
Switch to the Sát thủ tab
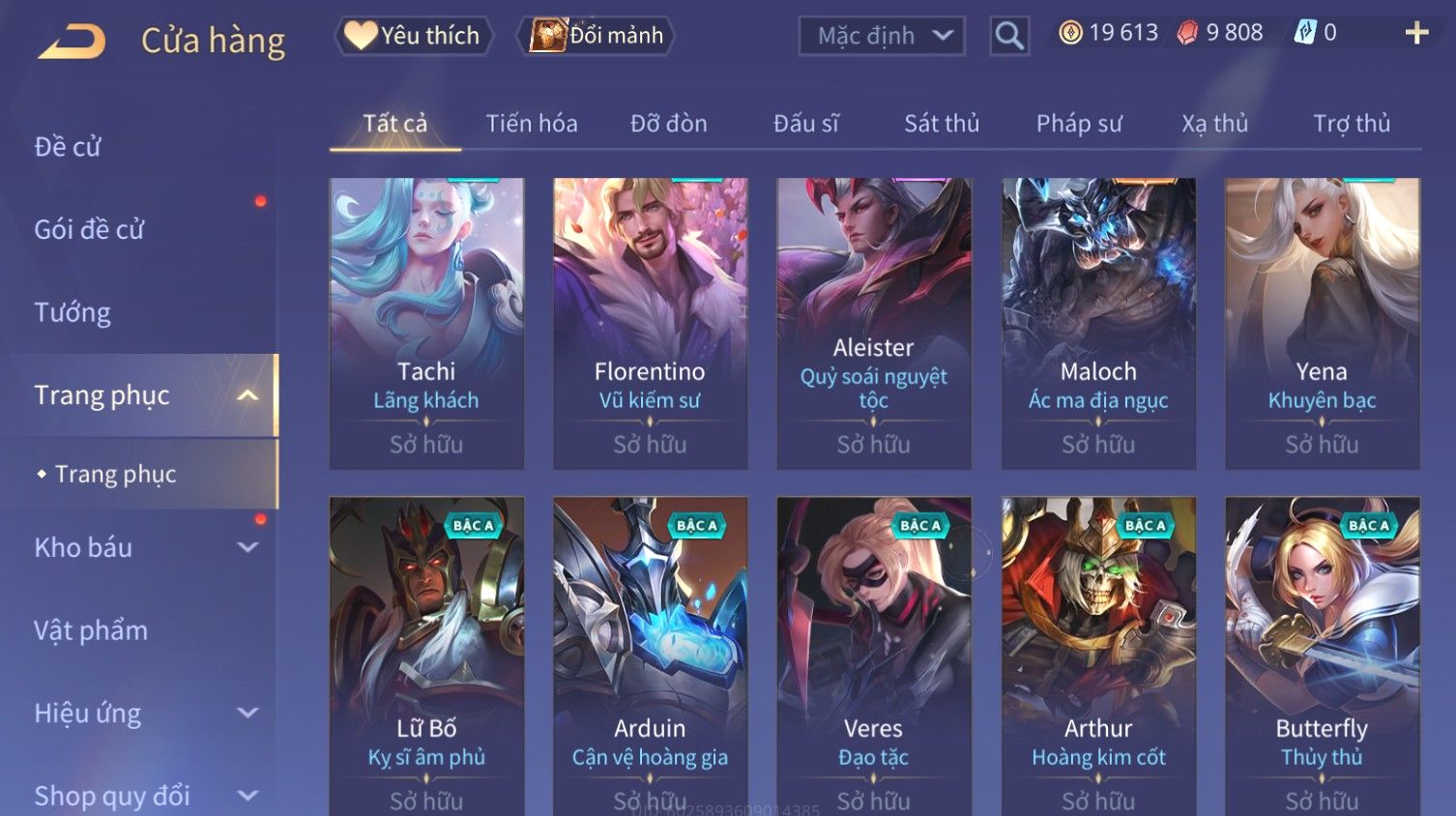942,124
